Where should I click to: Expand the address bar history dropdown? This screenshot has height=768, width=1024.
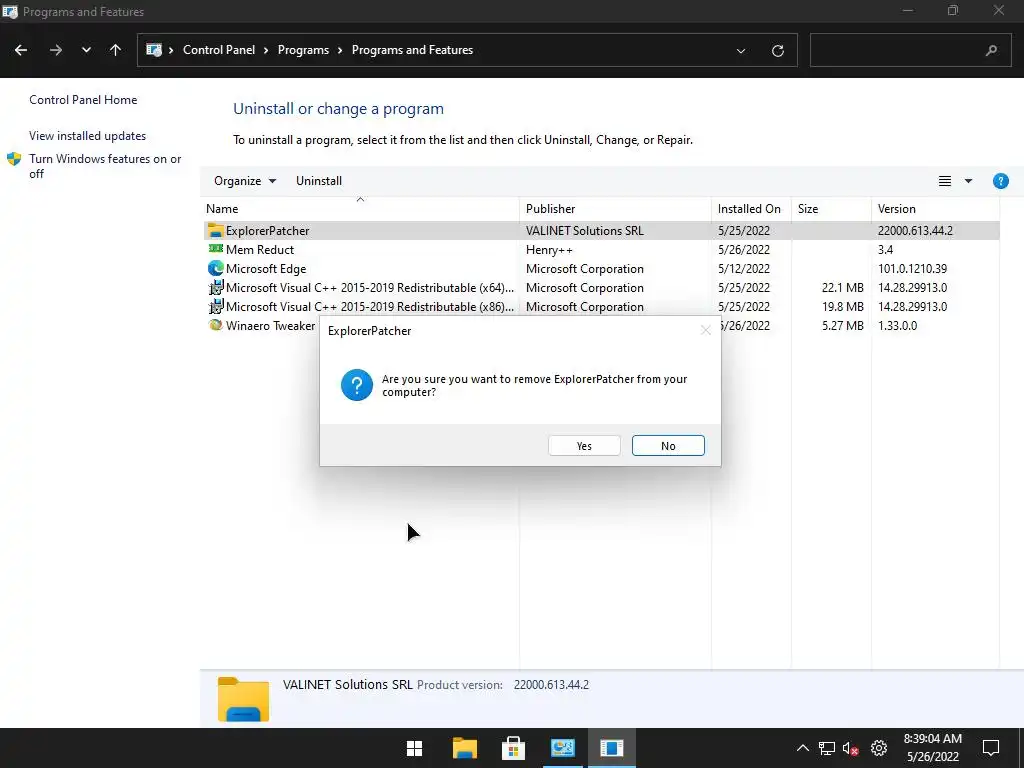click(741, 50)
